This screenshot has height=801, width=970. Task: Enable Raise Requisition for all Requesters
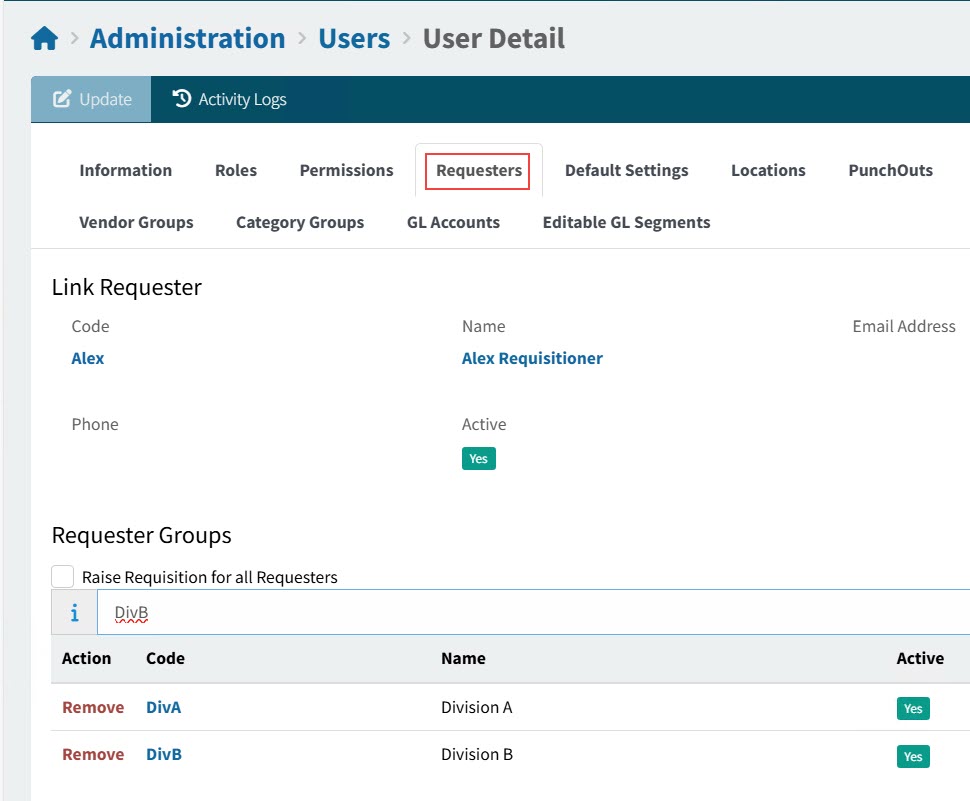coord(63,577)
